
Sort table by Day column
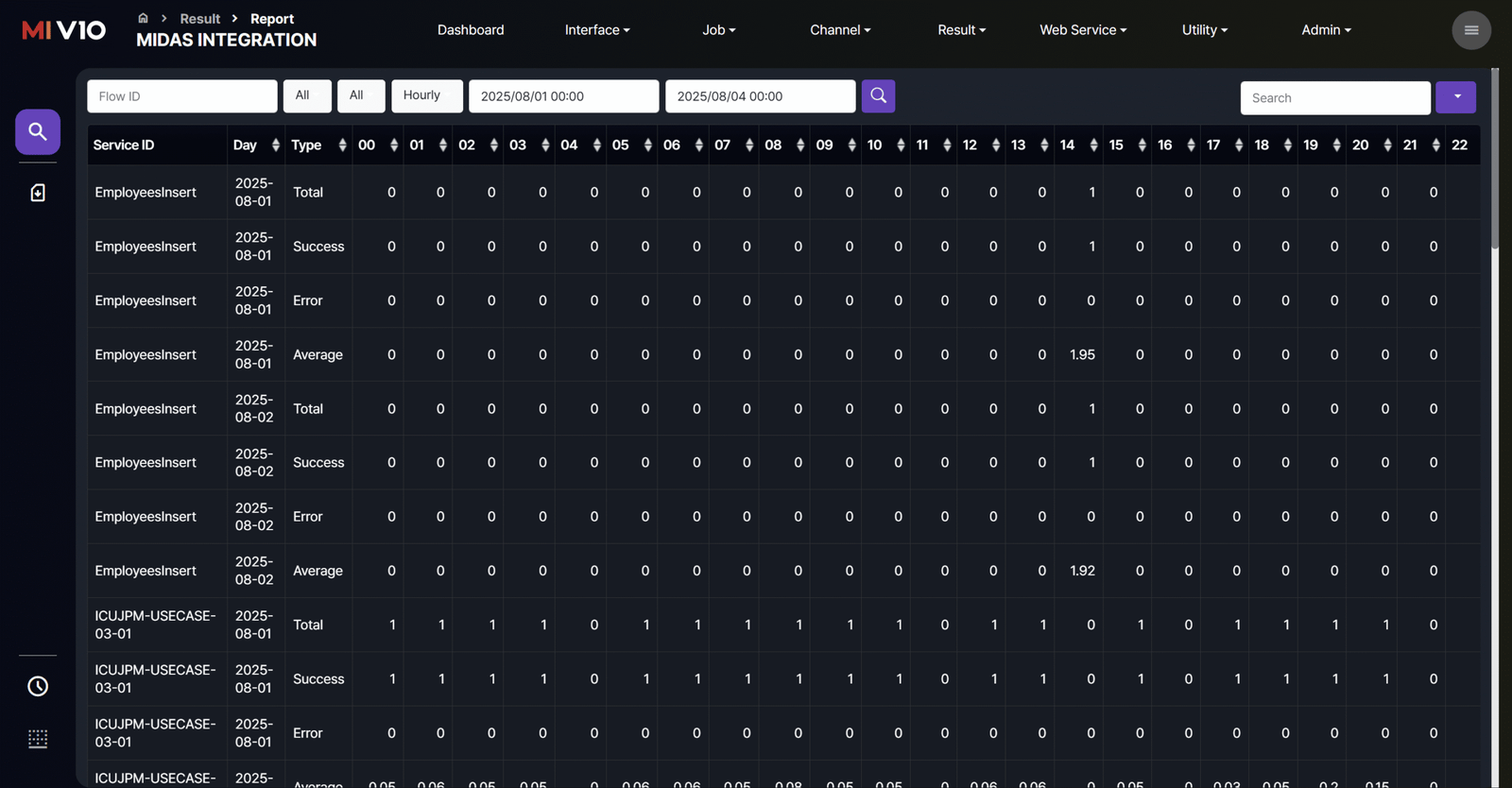[x=275, y=145]
